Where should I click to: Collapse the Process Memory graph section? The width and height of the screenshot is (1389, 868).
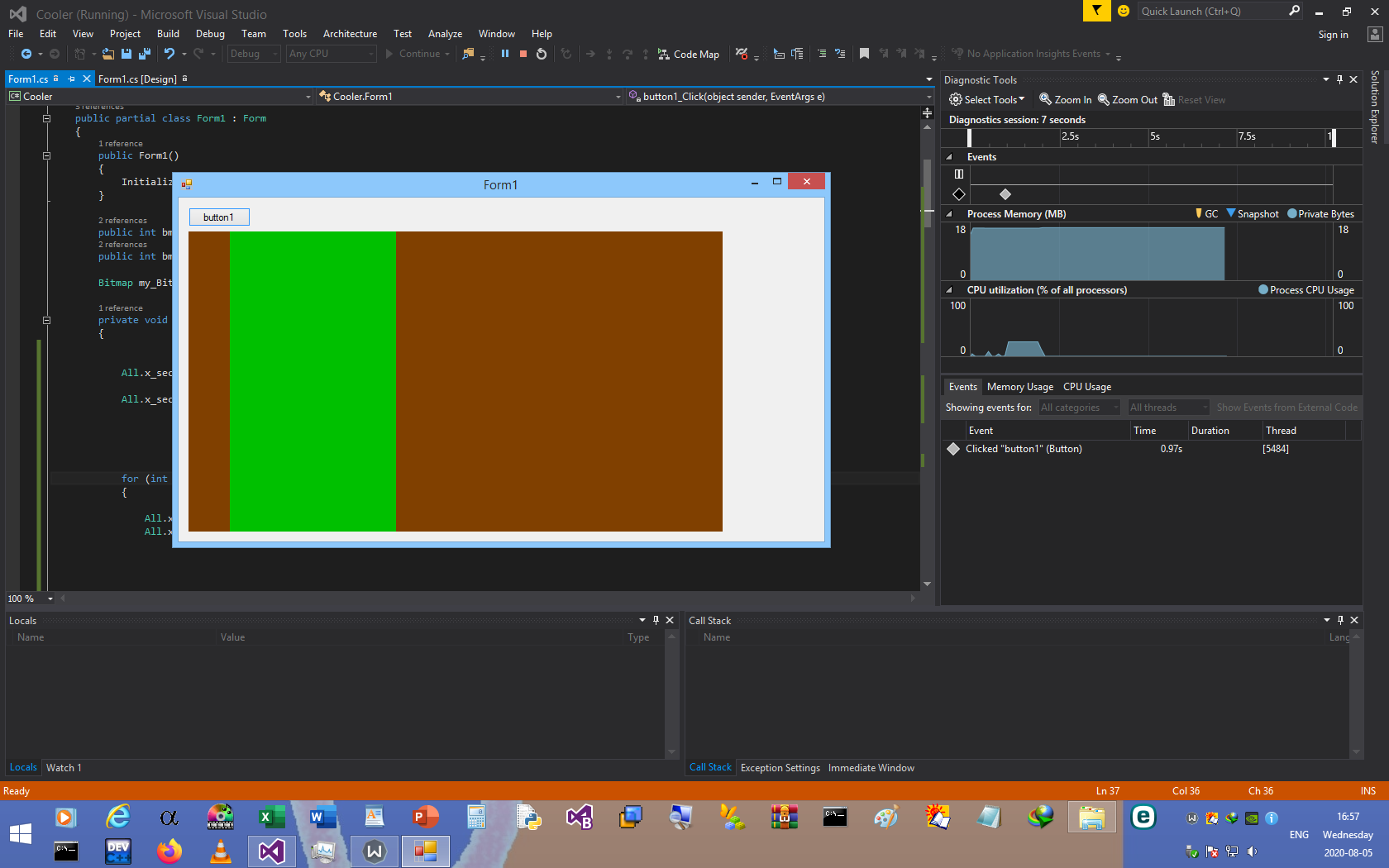[949, 214]
